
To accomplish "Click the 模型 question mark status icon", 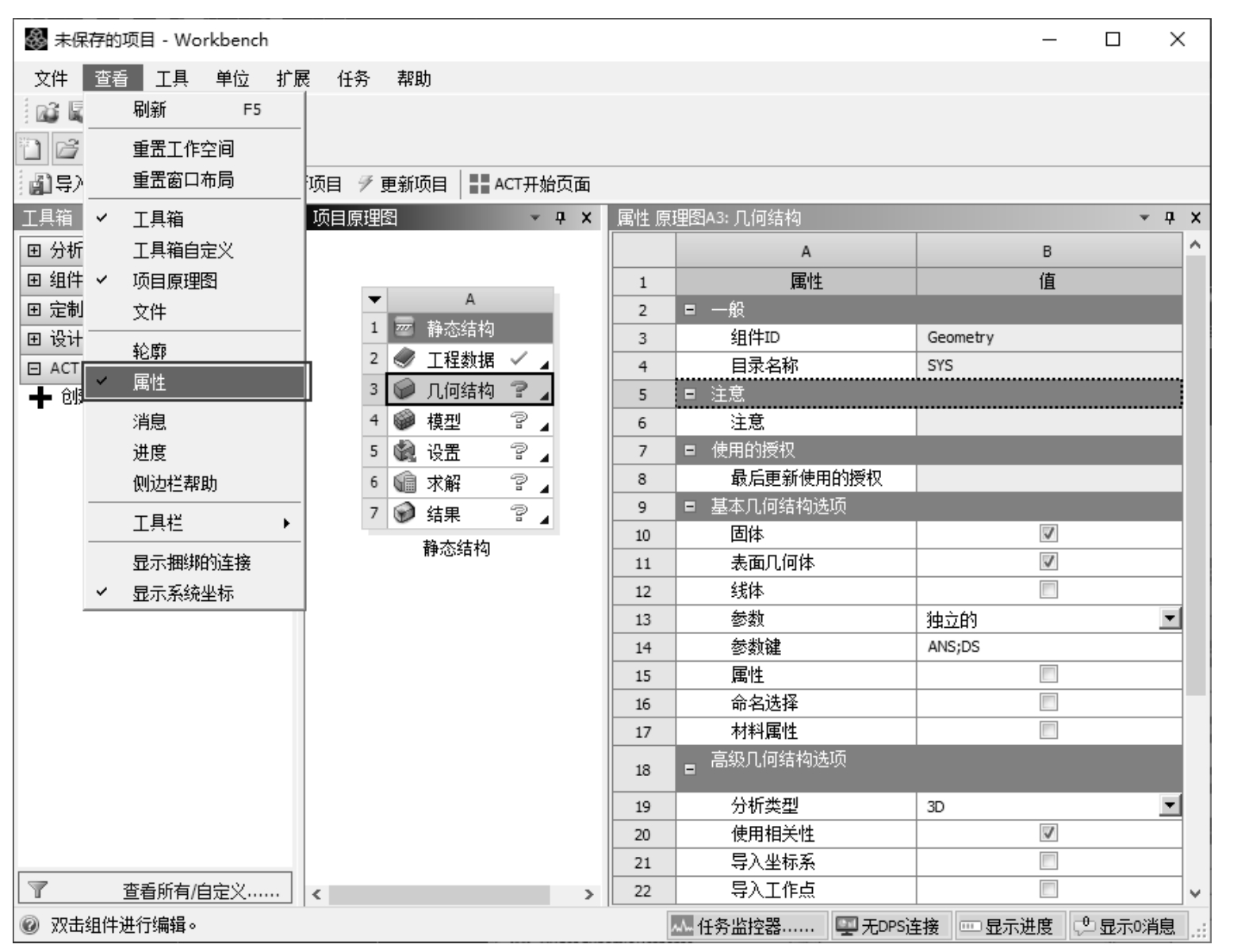I will [519, 420].
